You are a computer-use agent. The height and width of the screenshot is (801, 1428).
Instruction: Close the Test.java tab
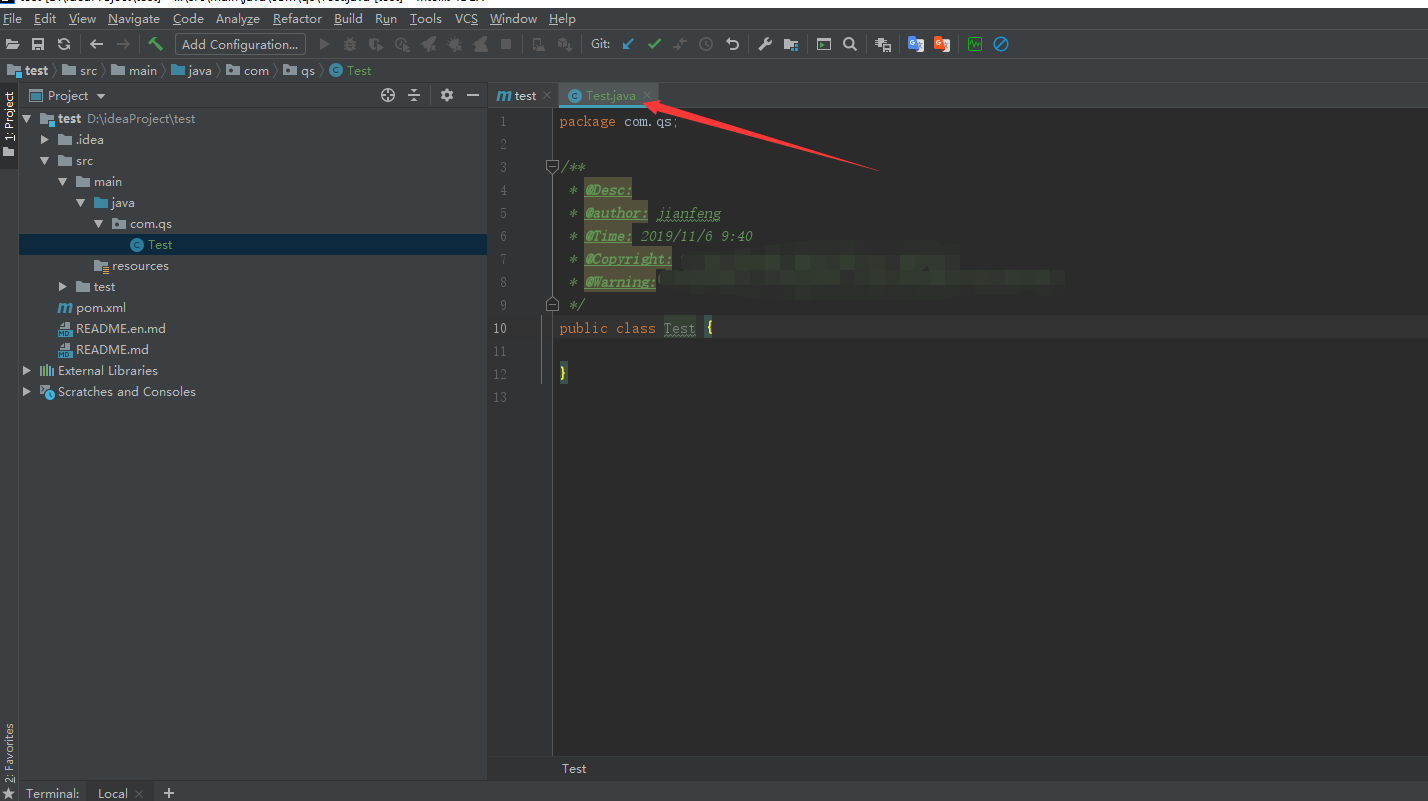point(648,96)
